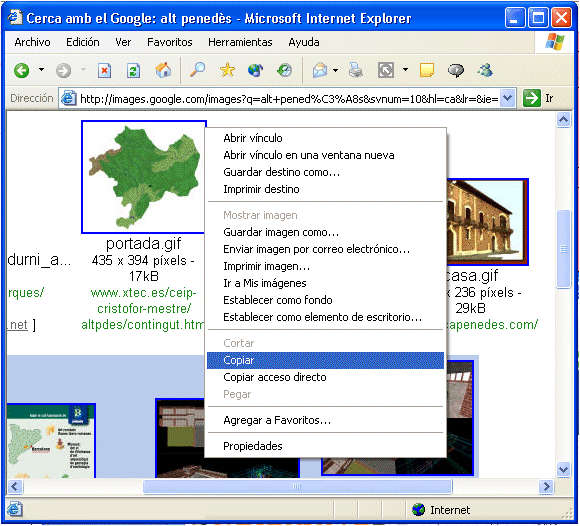Viewport: 580px width, 526px height.
Task: Open the Discuss speech bubble icon
Action: point(456,70)
